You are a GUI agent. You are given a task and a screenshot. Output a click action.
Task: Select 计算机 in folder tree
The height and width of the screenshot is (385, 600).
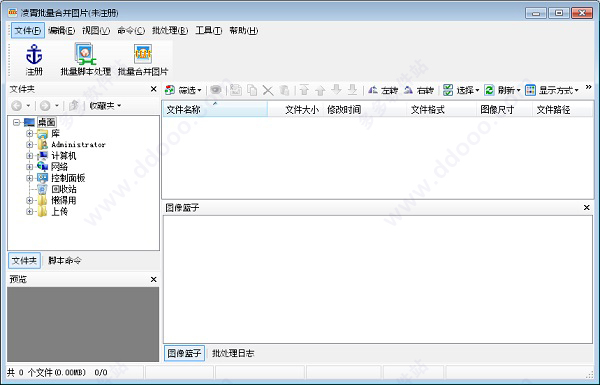click(x=64, y=156)
